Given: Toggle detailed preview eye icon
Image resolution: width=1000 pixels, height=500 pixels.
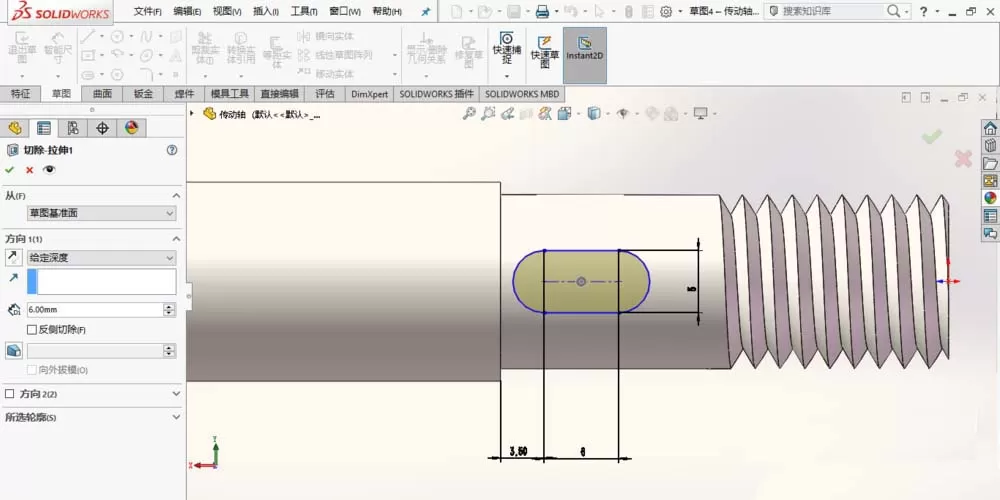Looking at the screenshot, I should pyautogui.click(x=49, y=170).
